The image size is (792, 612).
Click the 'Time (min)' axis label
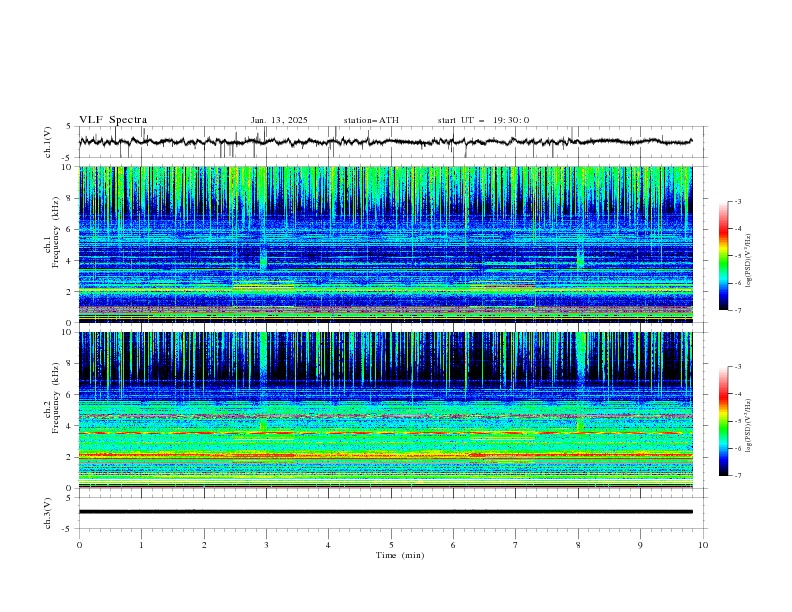coord(400,555)
